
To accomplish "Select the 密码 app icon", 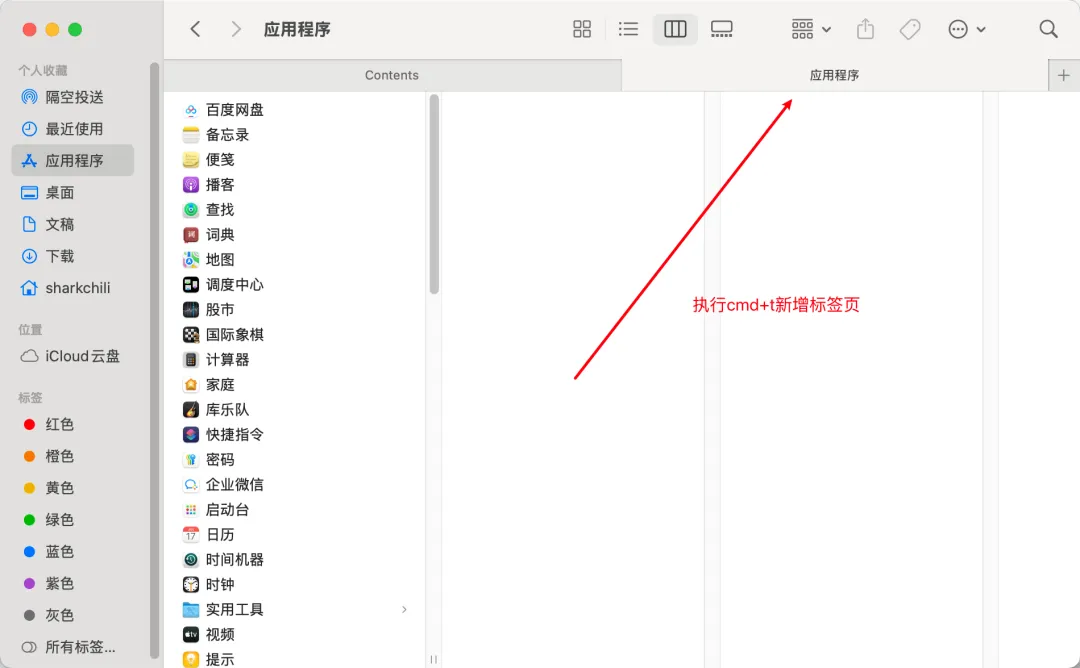I will tap(191, 459).
